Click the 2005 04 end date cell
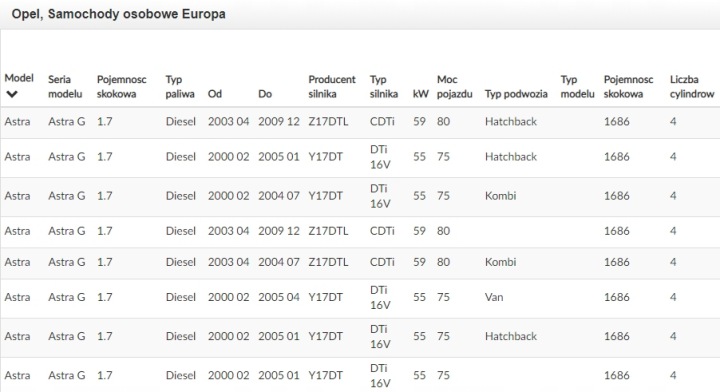This screenshot has height=392, width=720. tap(279, 297)
